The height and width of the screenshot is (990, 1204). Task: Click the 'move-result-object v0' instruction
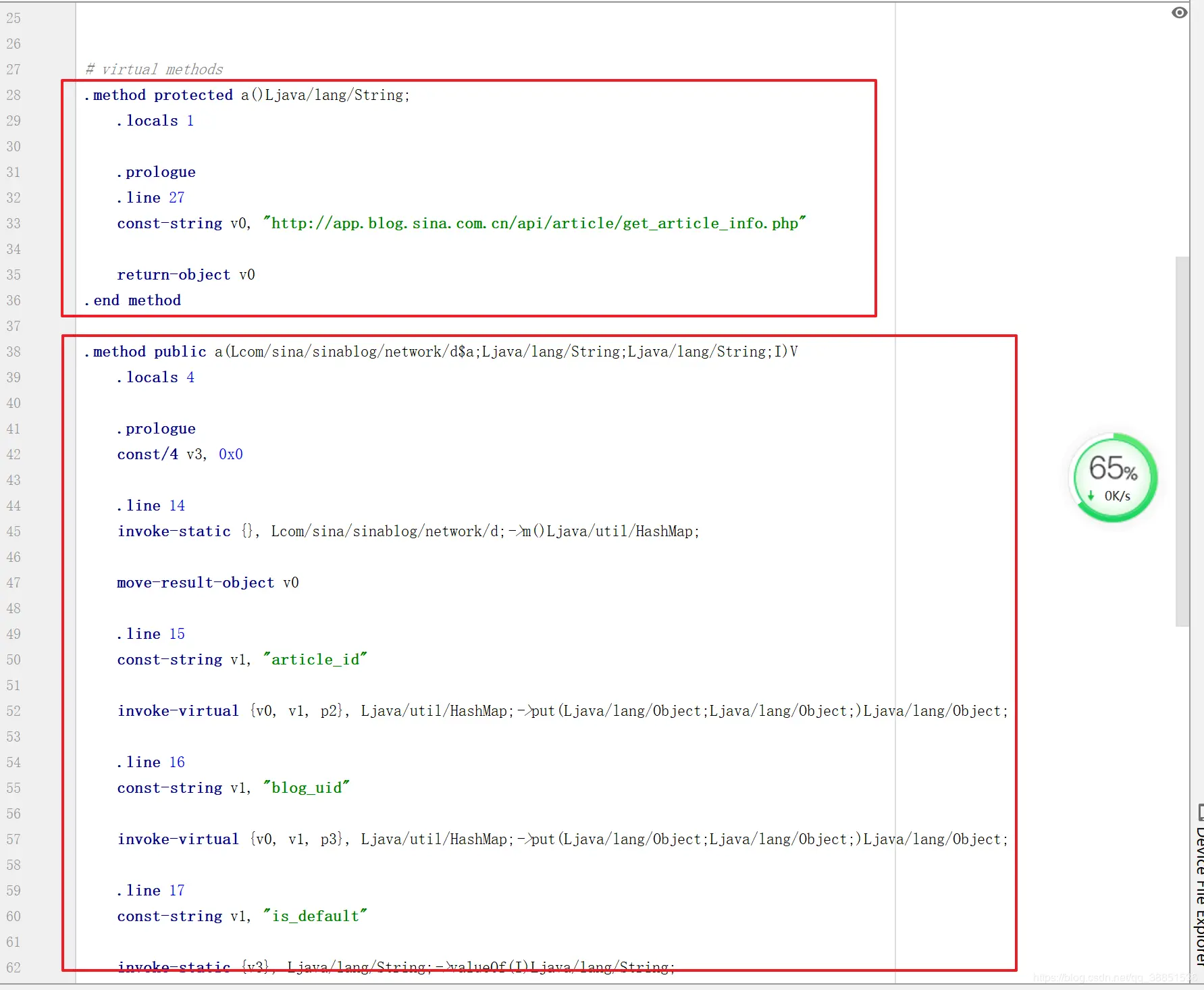pyautogui.click(x=208, y=583)
